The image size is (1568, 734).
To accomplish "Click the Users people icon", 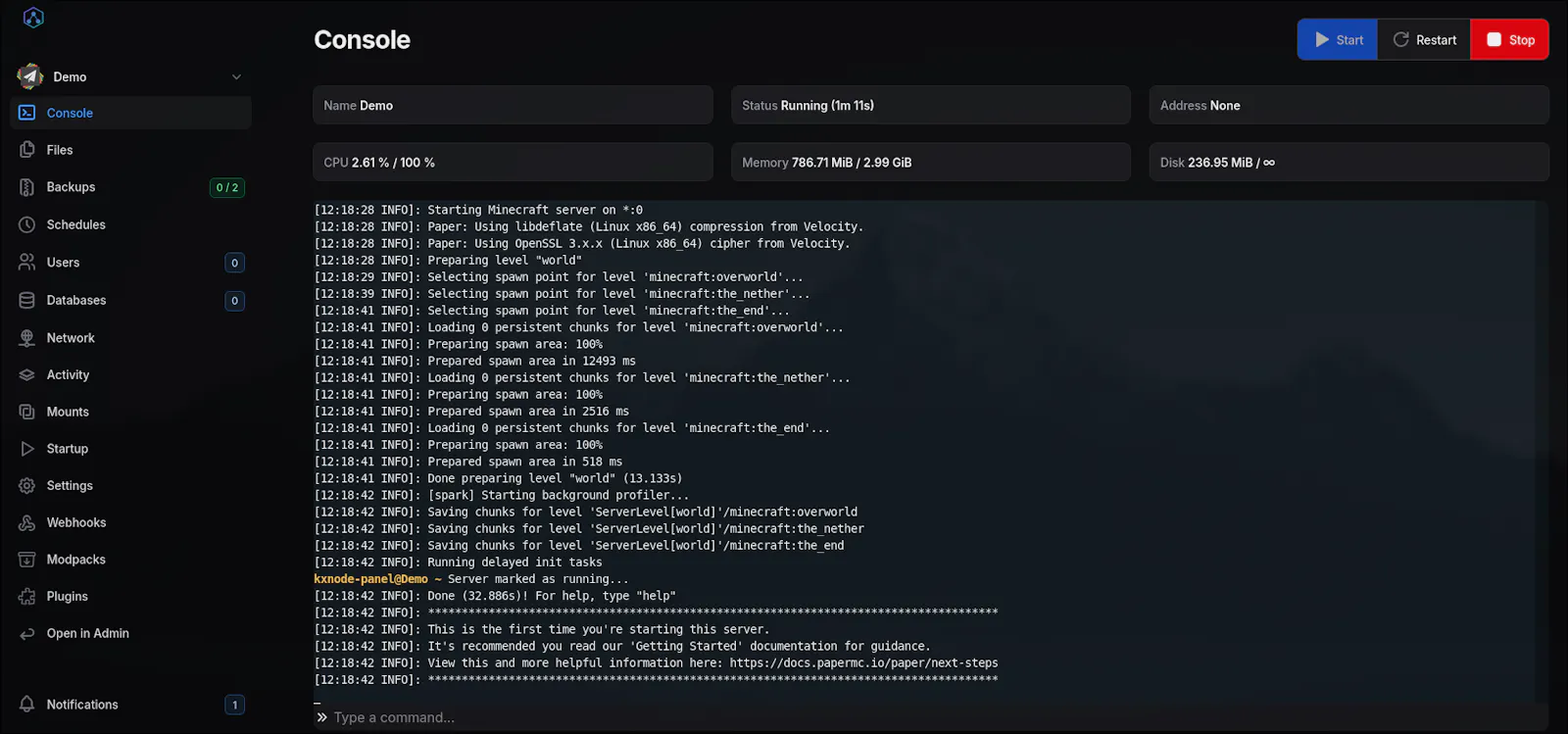I will point(27,263).
